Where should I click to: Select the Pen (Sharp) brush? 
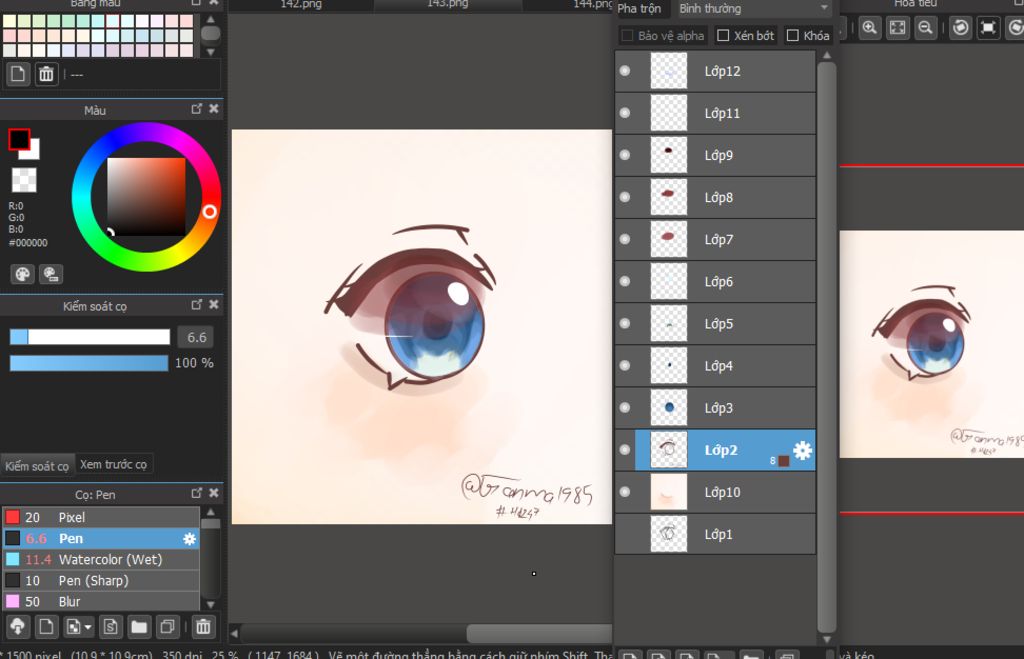click(101, 580)
